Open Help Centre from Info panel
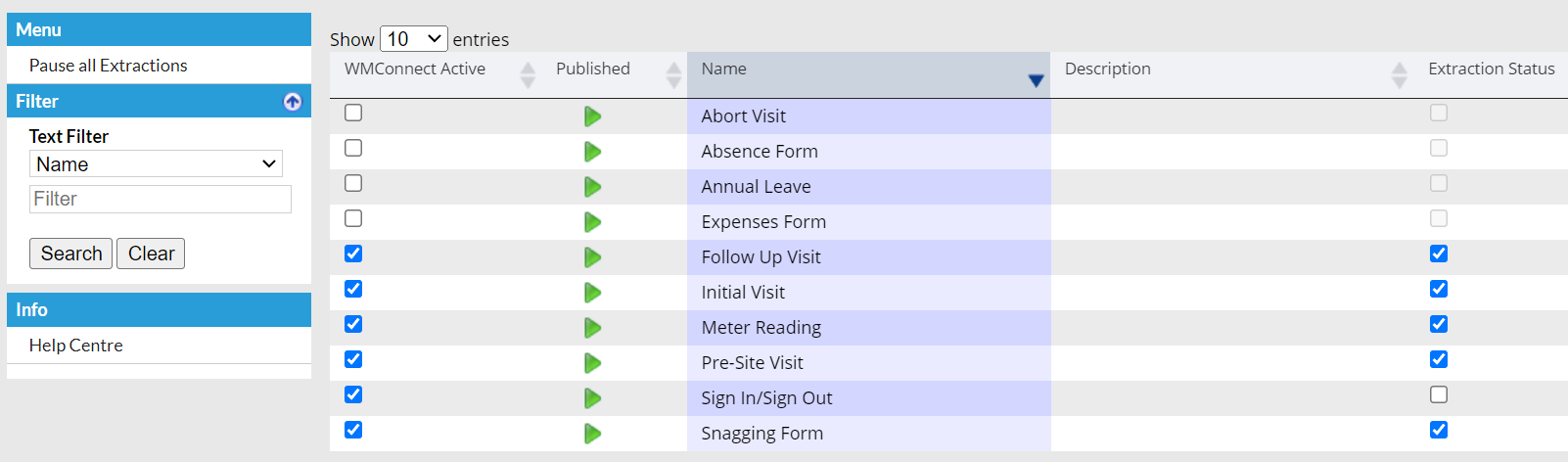 tap(76, 346)
